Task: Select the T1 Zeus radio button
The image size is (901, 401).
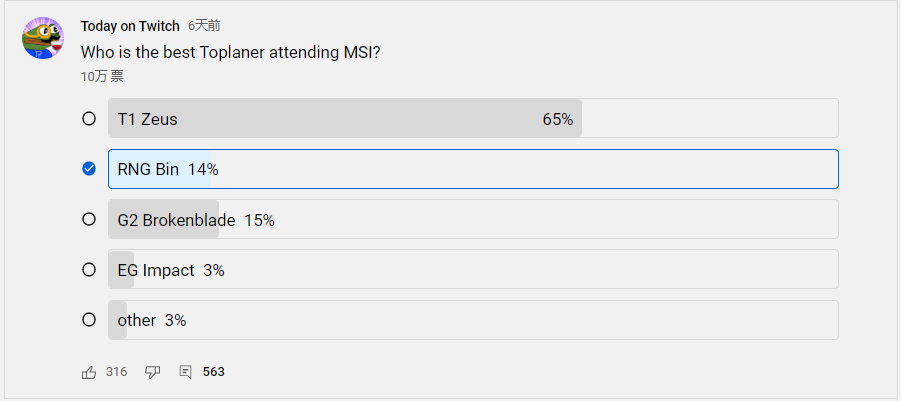Action: click(x=89, y=119)
